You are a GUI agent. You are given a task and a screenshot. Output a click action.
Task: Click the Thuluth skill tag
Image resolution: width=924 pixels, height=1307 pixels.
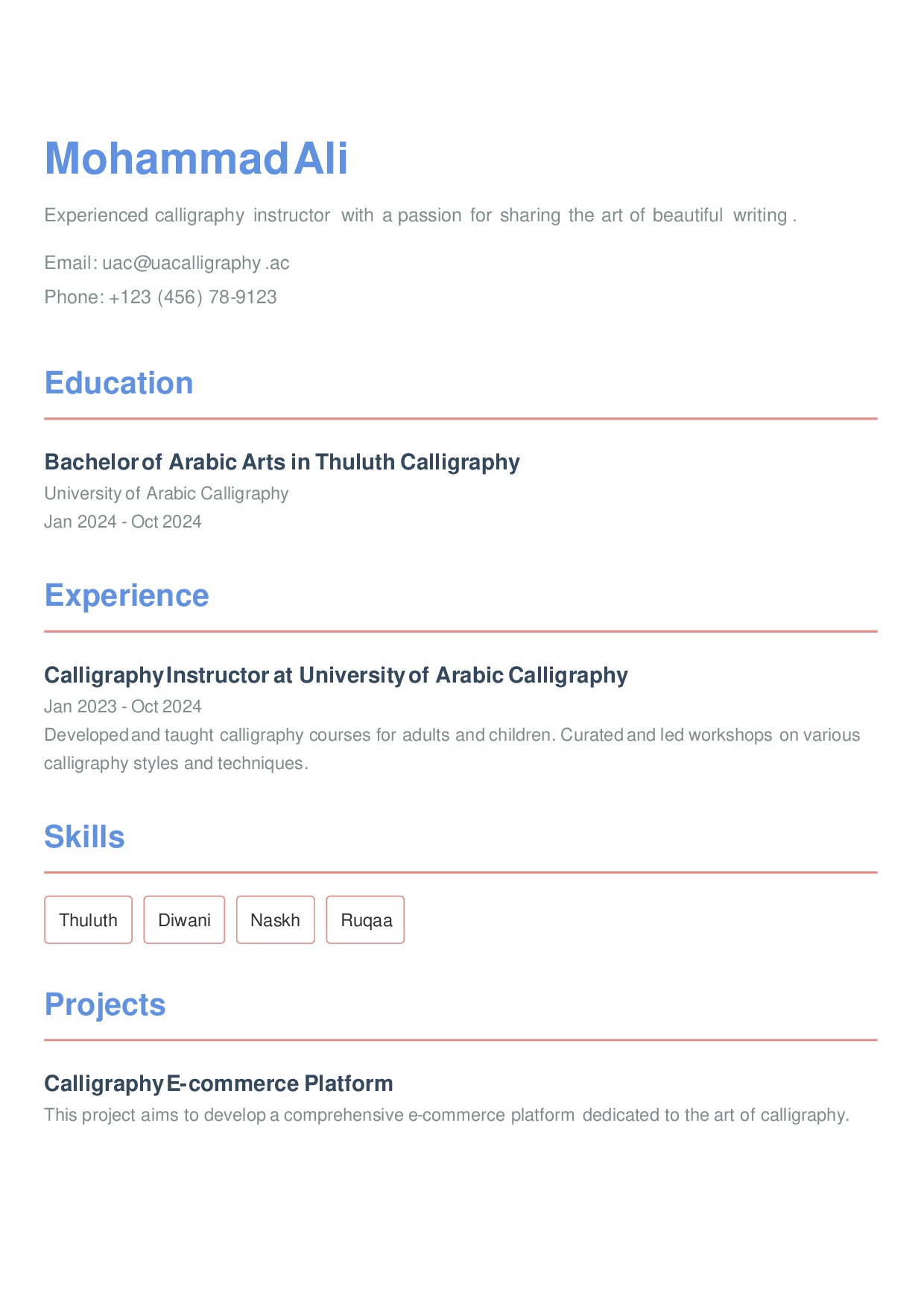coord(89,920)
